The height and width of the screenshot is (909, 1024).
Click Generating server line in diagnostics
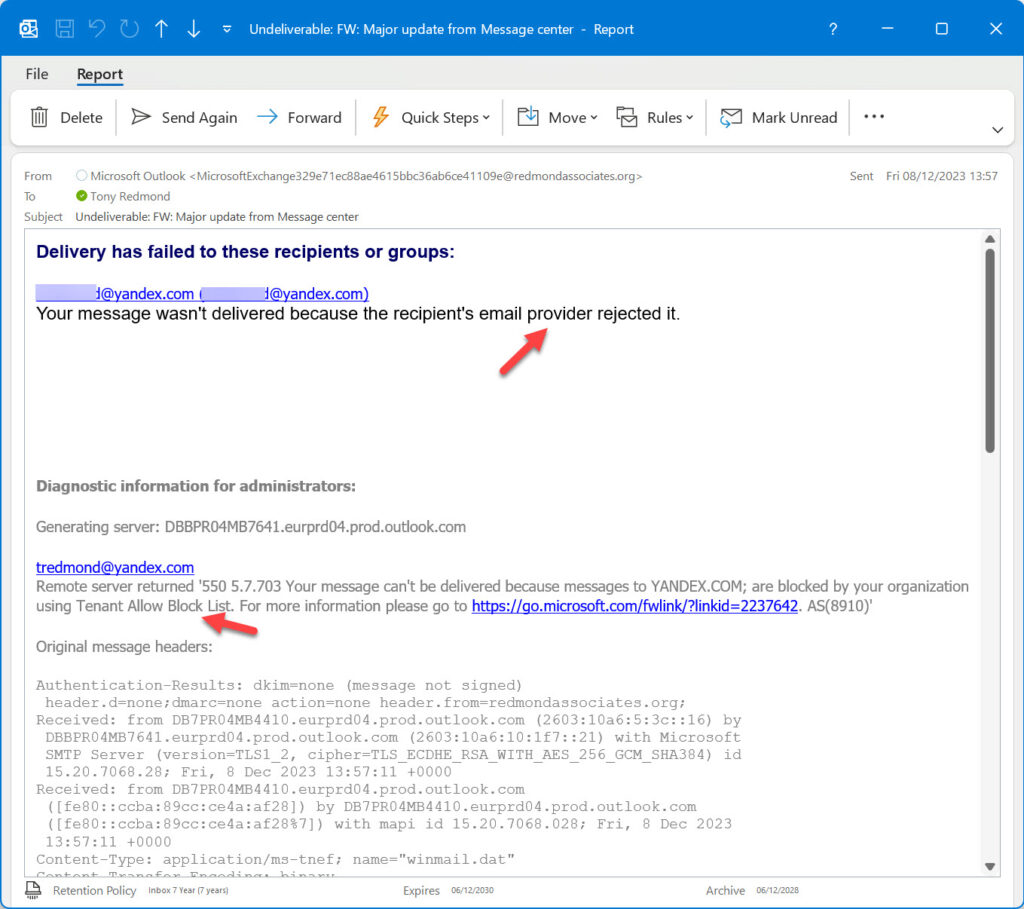251,527
